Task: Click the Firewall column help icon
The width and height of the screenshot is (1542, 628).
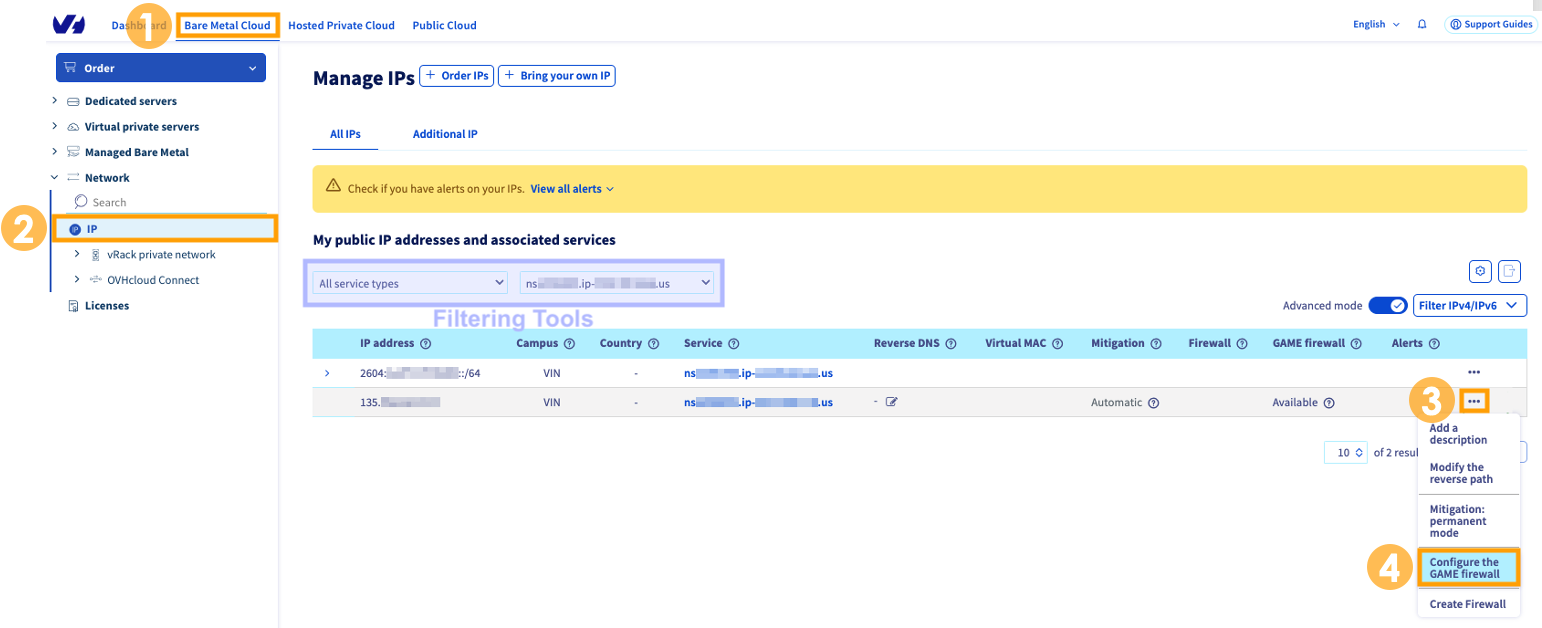Action: point(1242,343)
